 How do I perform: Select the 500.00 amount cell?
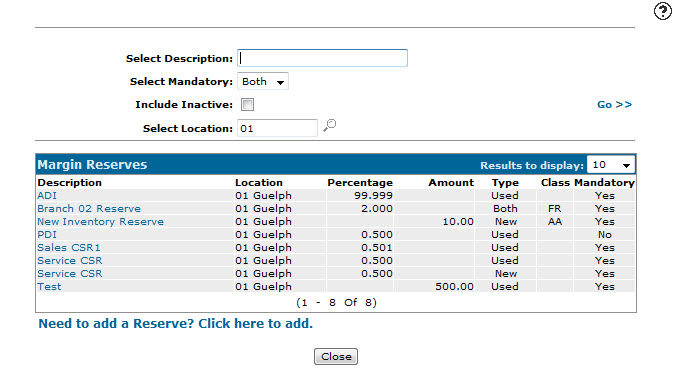(455, 286)
